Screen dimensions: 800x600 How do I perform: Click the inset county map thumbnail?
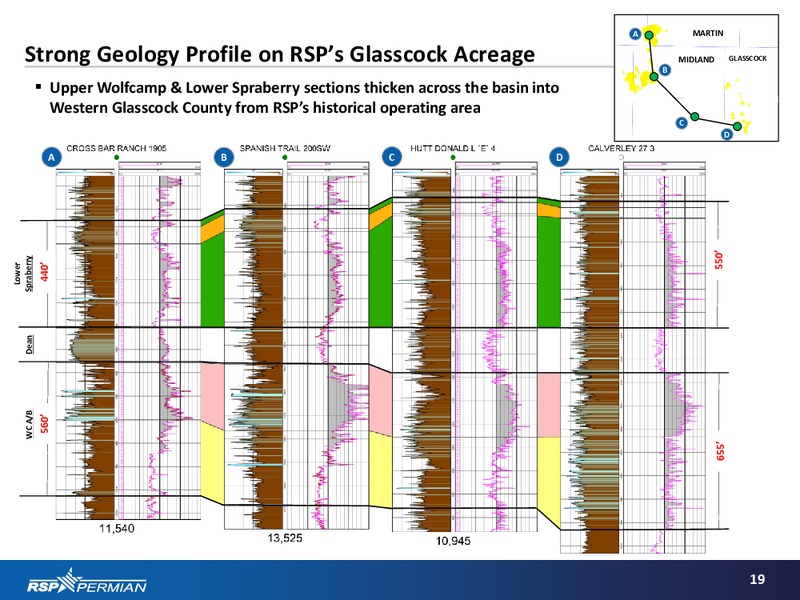(696, 78)
